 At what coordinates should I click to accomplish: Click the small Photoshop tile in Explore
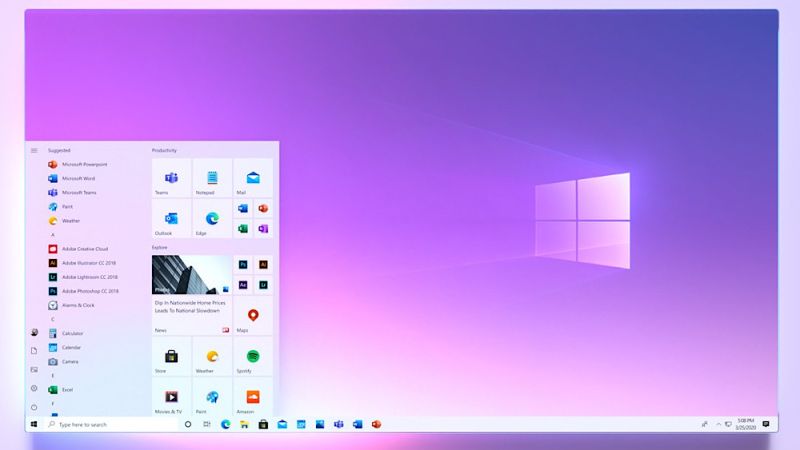pos(243,264)
